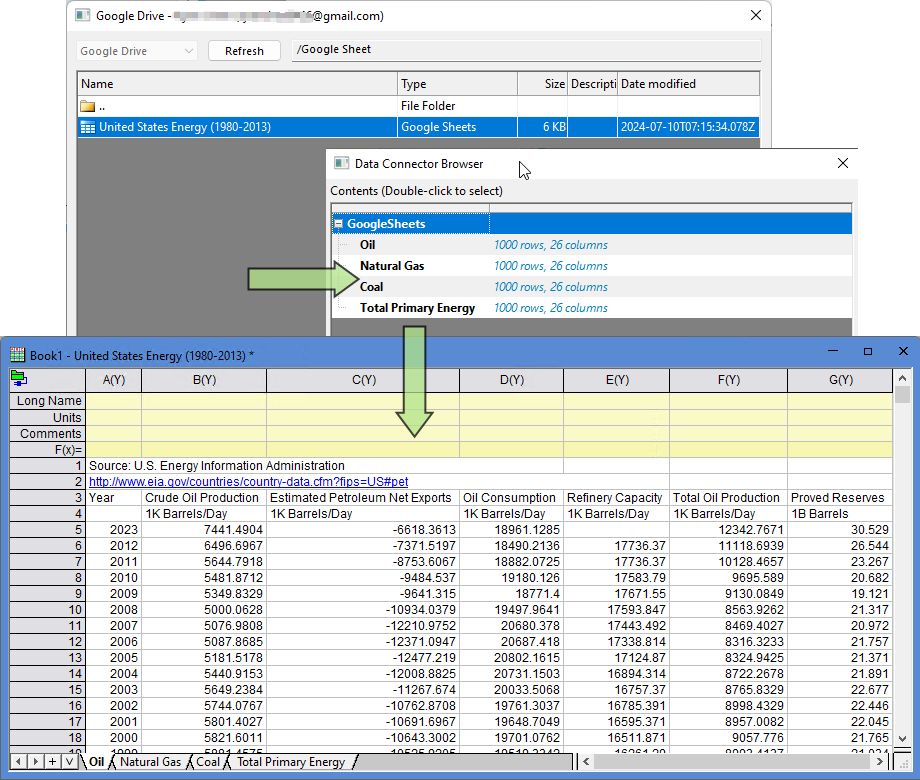
Task: Switch to the Total Primary Energy sheet tab
Action: (x=291, y=762)
